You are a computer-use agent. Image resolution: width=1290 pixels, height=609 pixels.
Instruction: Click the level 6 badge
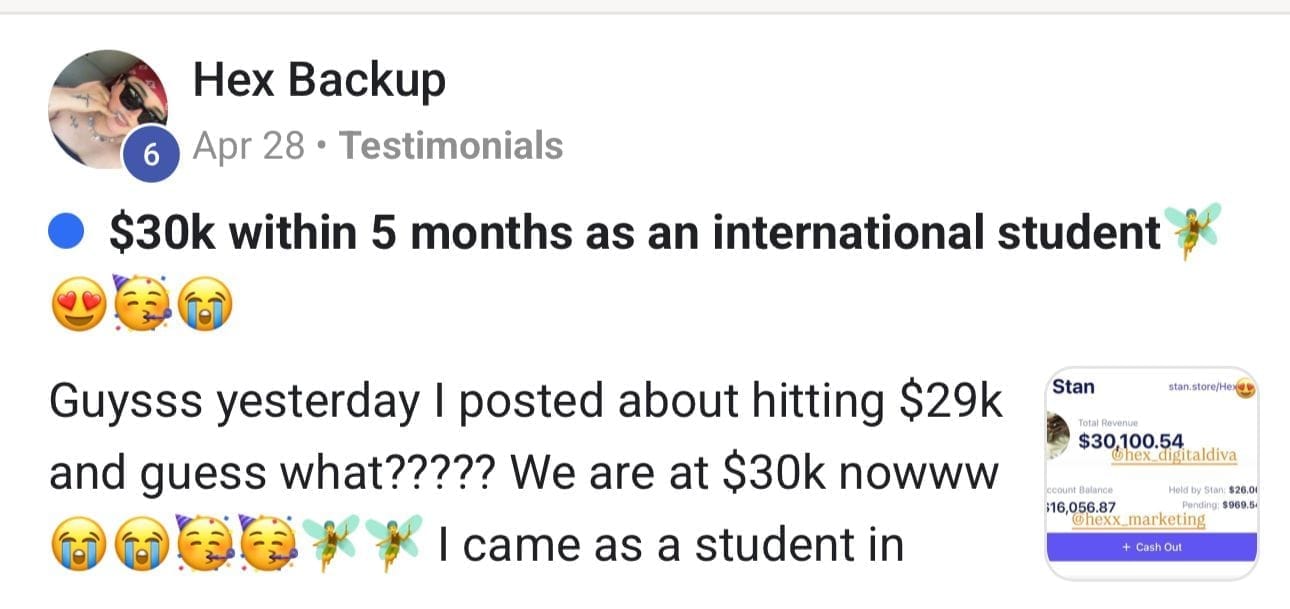click(151, 156)
